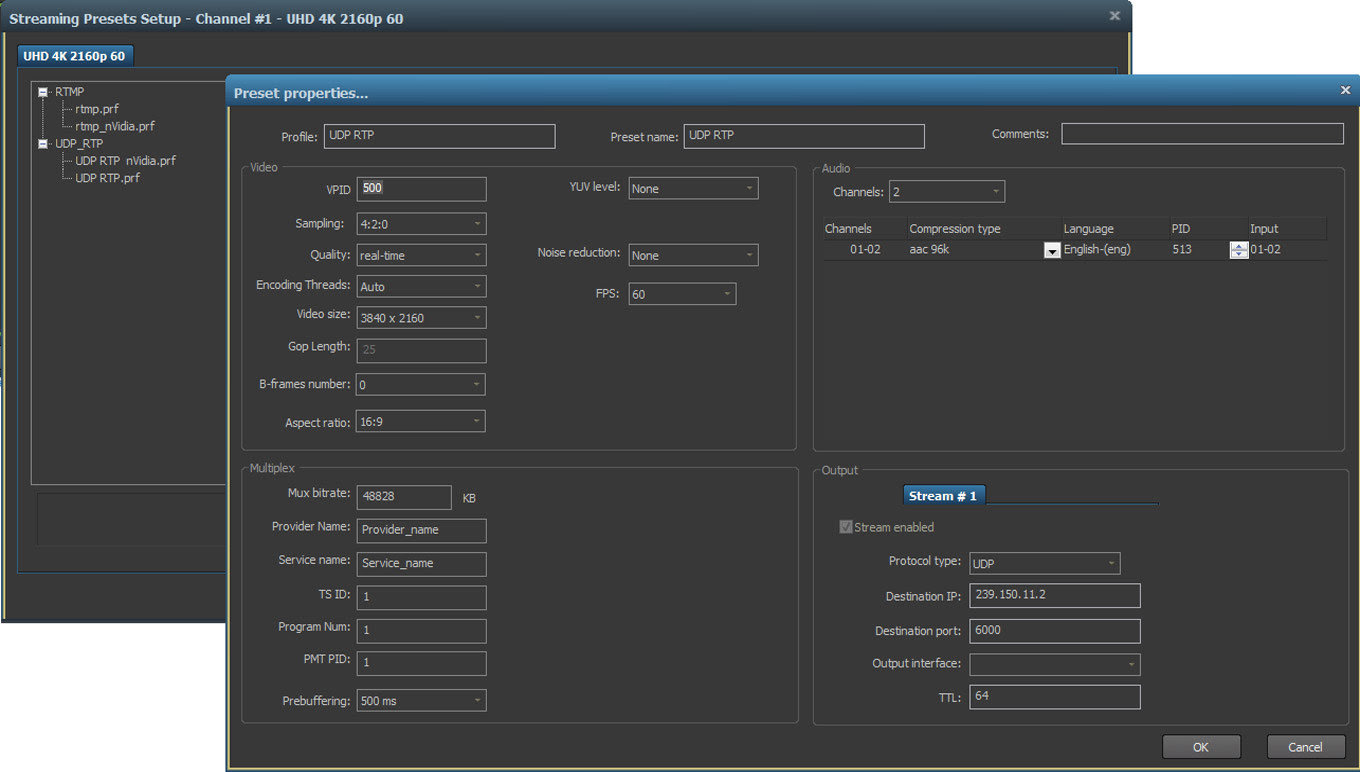Close the Preset properties dialog
The image size is (1360, 772).
1345,90
